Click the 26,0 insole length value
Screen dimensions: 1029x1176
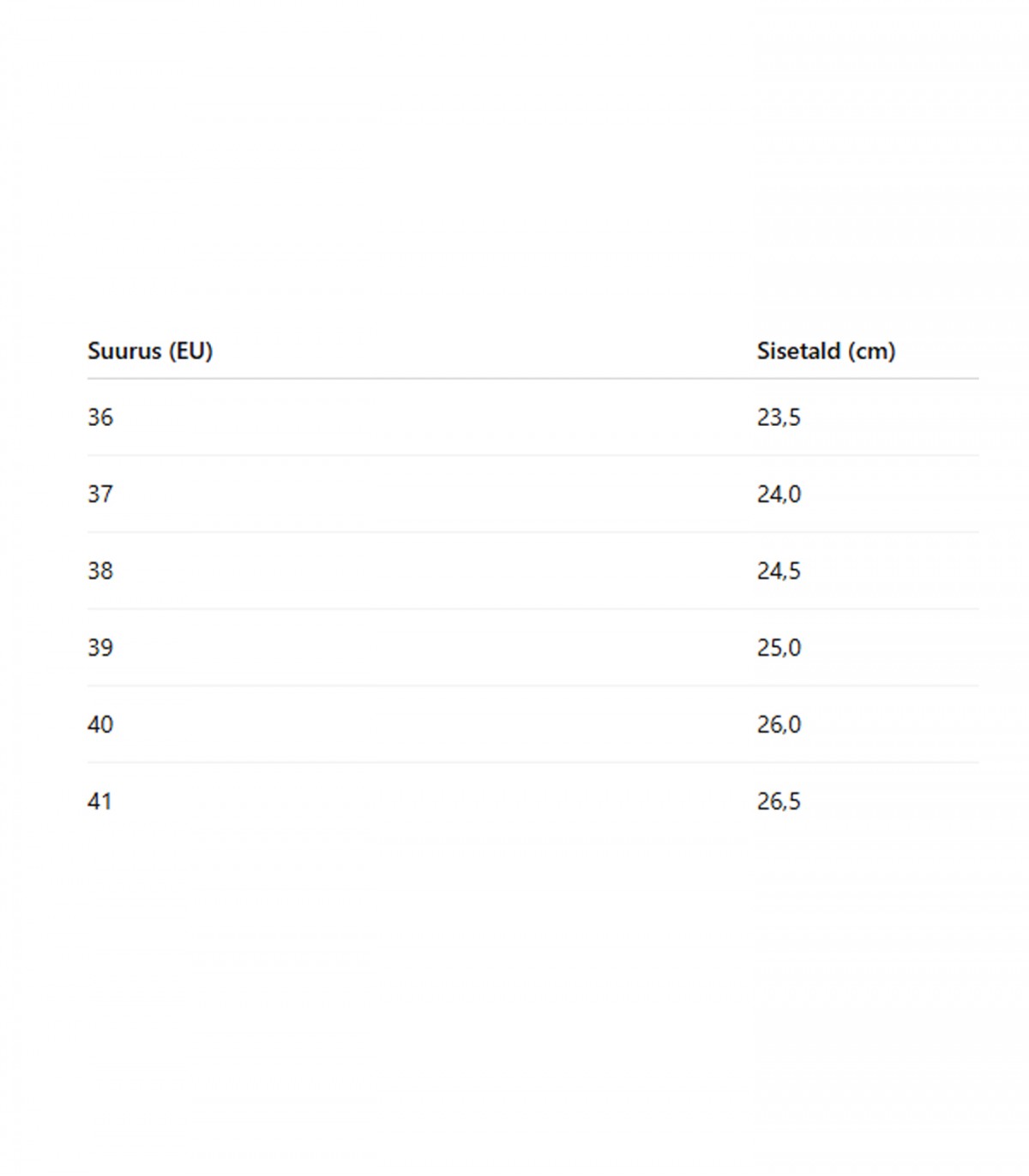pyautogui.click(x=779, y=724)
